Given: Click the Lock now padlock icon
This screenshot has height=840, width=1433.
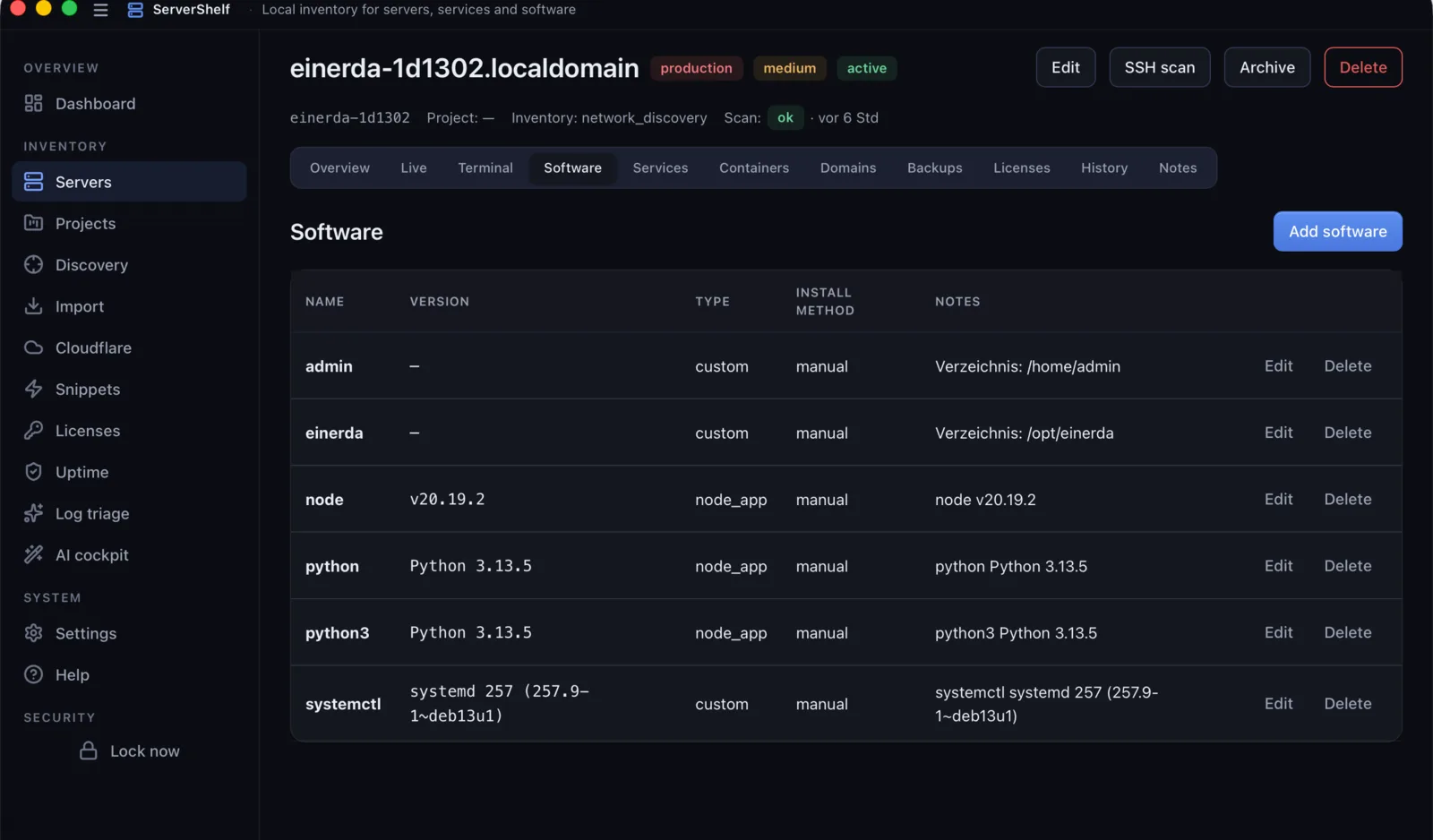Looking at the screenshot, I should (88, 750).
